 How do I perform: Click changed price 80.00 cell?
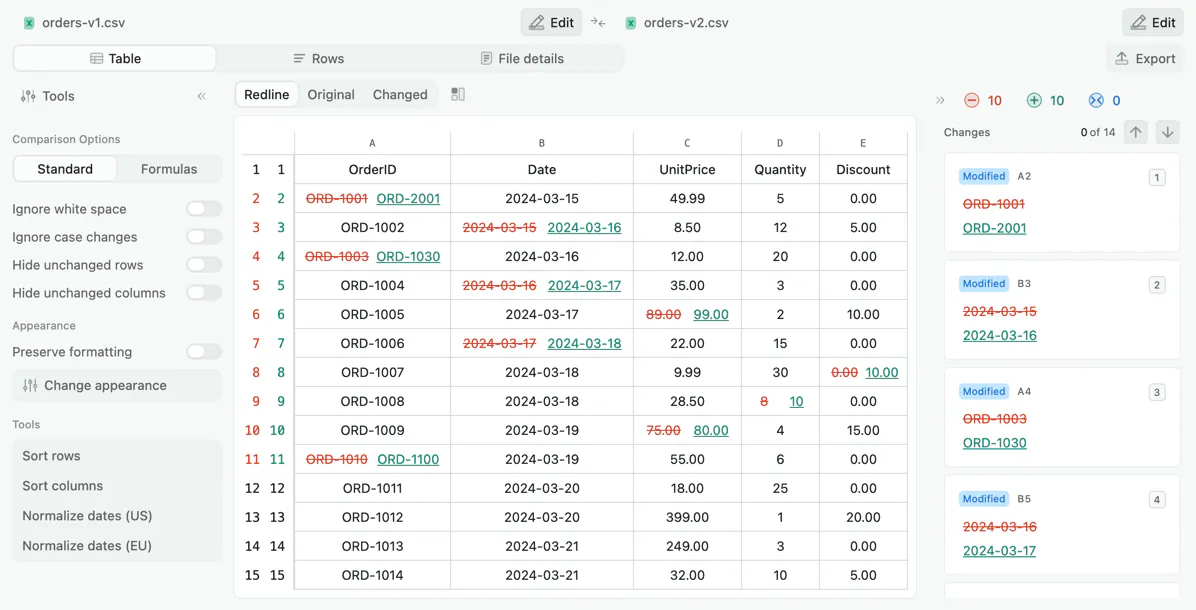711,430
